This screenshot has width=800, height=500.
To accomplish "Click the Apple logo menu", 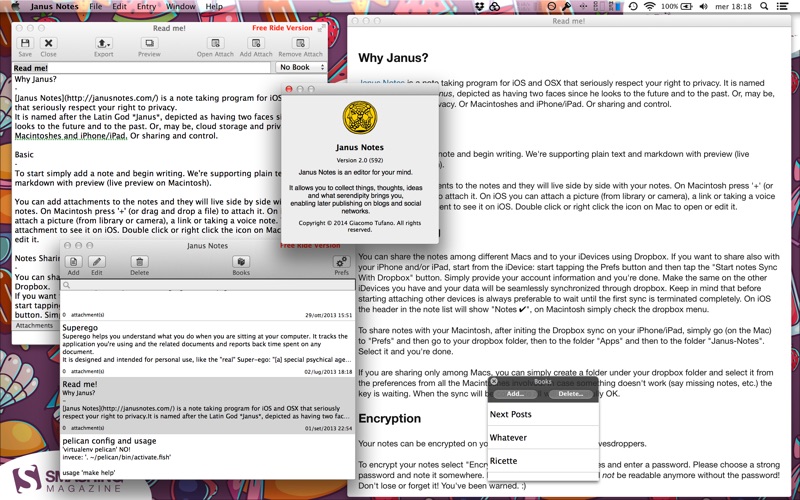I will click(x=15, y=6).
